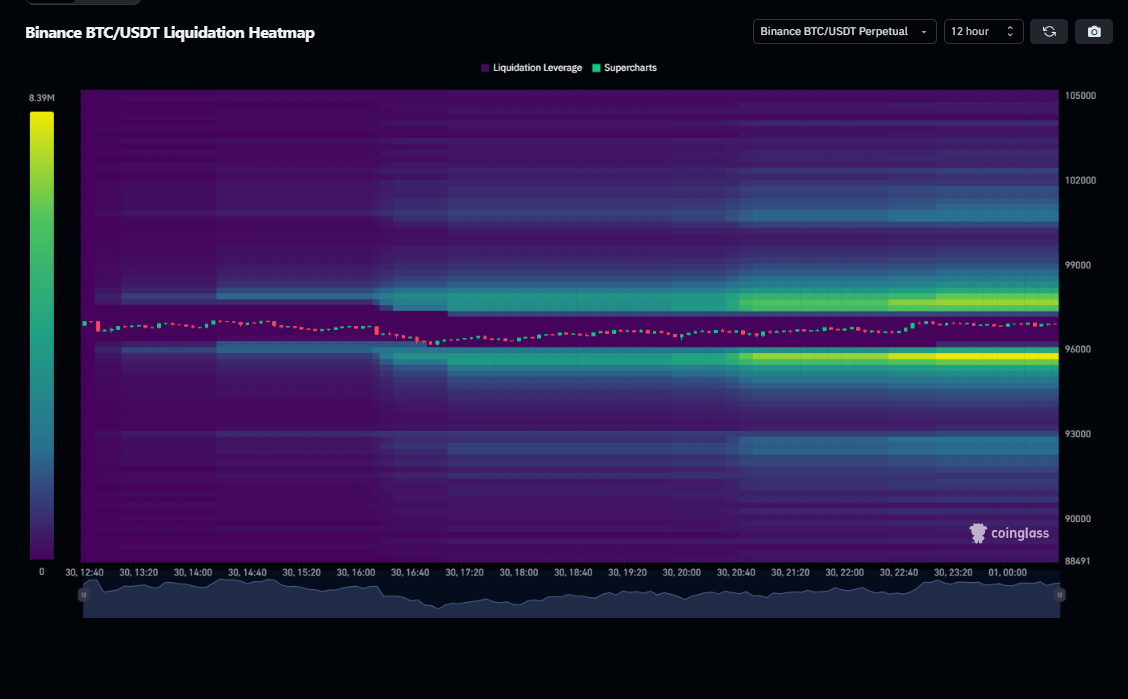The width and height of the screenshot is (1128, 699).
Task: Click the Binance BTC/USDT Liquidation Heatmap title
Action: [170, 33]
